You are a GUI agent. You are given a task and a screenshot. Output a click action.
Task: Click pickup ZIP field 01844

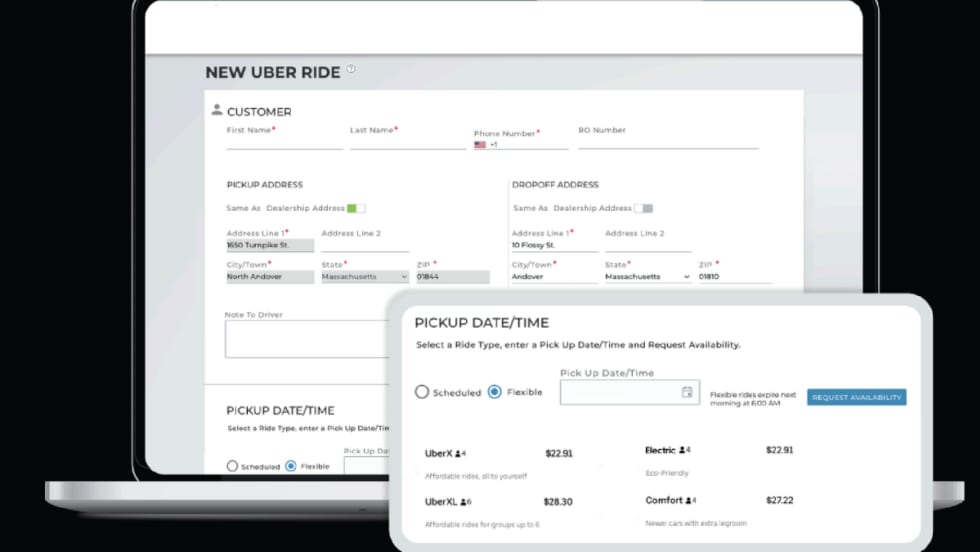coord(453,276)
